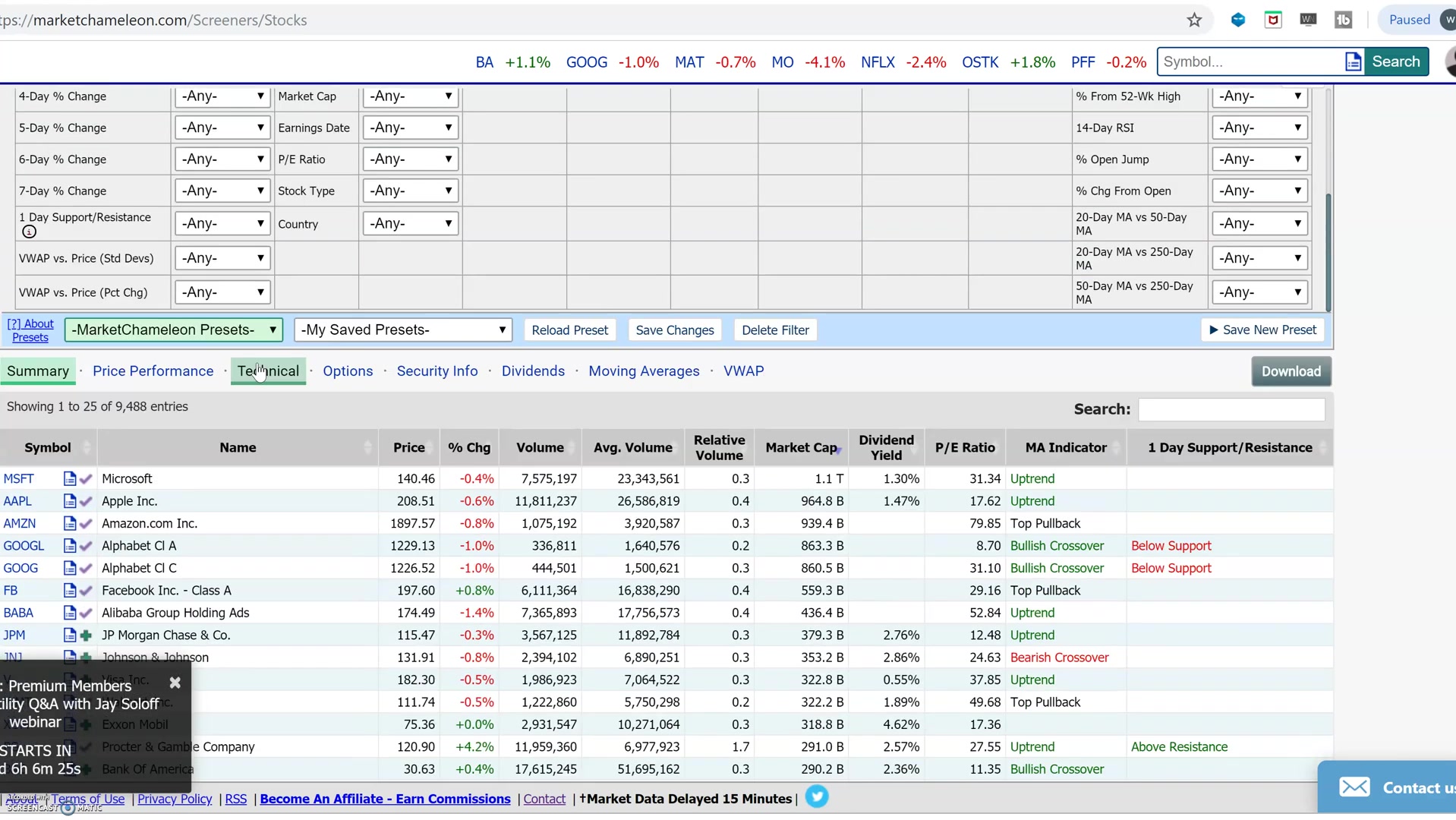Click the info icon under 1 Day Support/Resistance filter
This screenshot has height=820, width=1456.
(x=29, y=232)
